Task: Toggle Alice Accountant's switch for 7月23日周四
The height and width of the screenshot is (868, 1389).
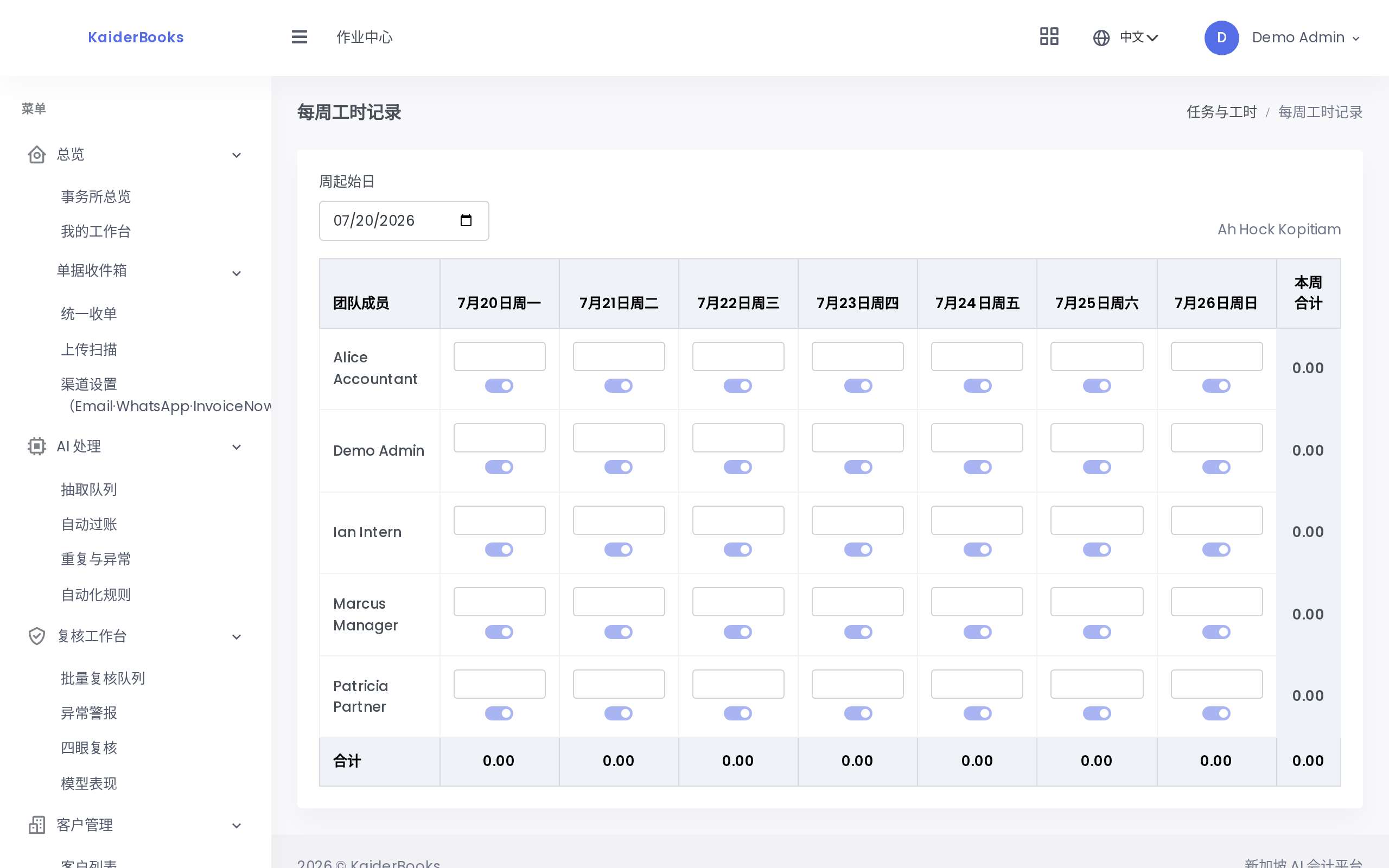Action: click(857, 386)
